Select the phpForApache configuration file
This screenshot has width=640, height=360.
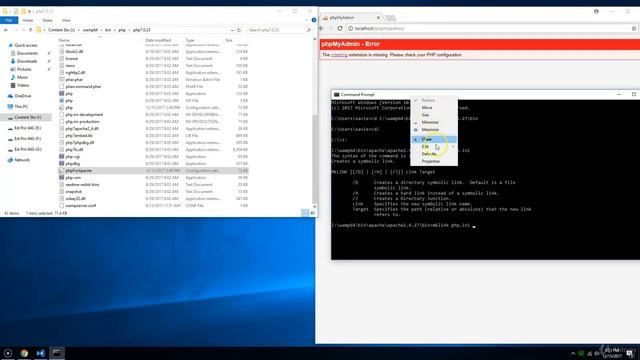pos(78,170)
